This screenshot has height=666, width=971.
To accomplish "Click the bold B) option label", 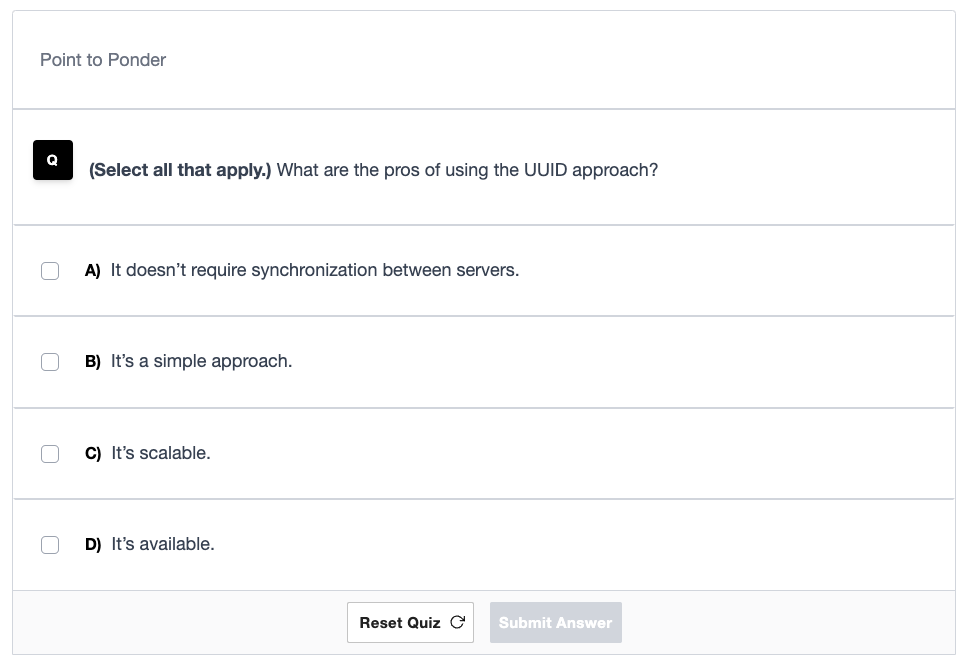I will pos(93,362).
